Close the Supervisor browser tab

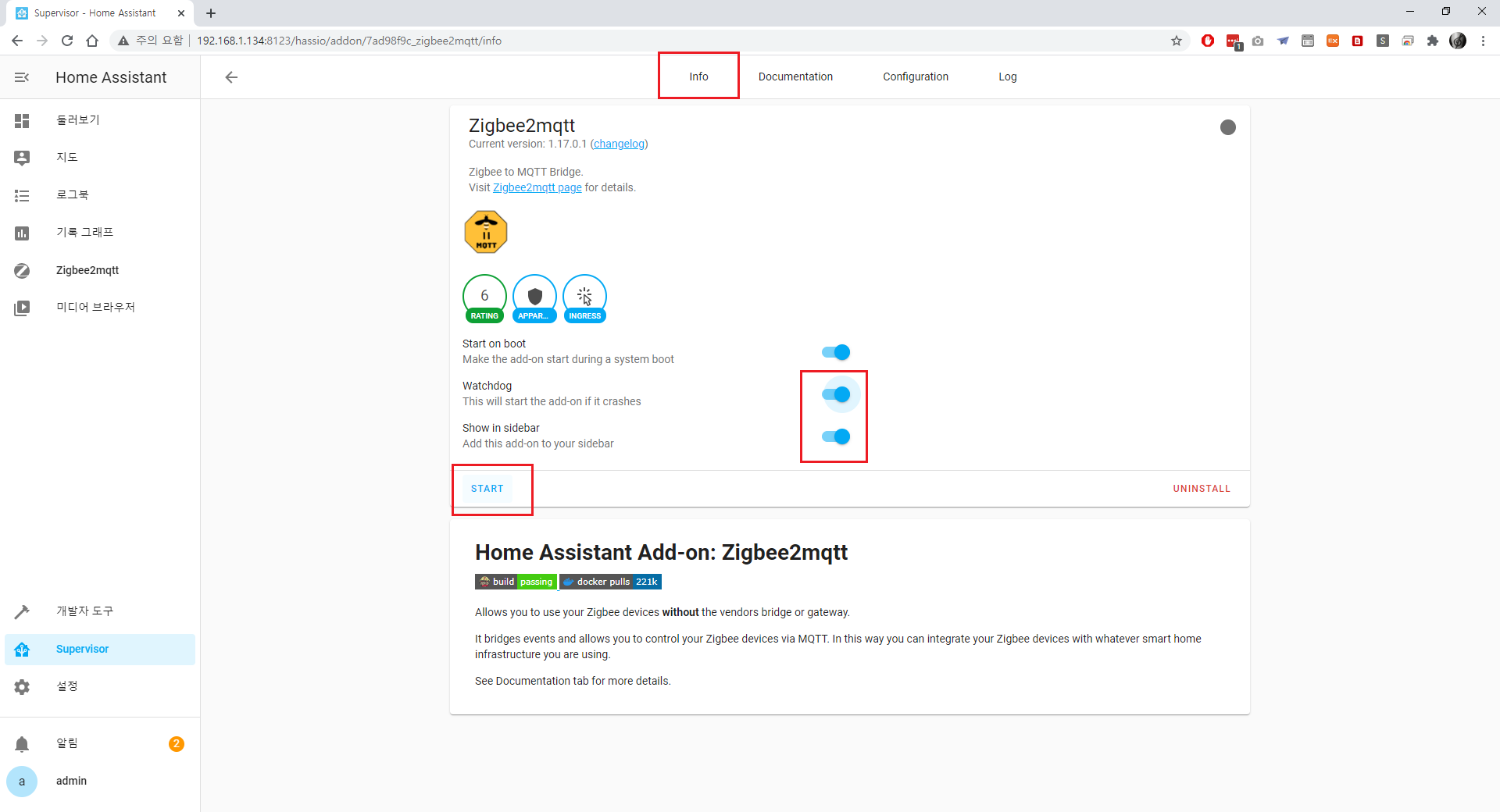(181, 13)
